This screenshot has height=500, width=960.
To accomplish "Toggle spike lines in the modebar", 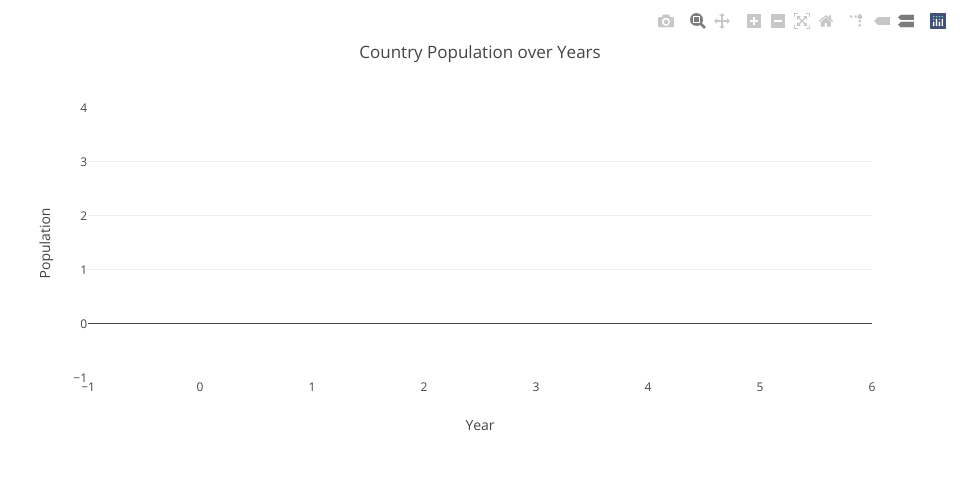I will coord(857,21).
